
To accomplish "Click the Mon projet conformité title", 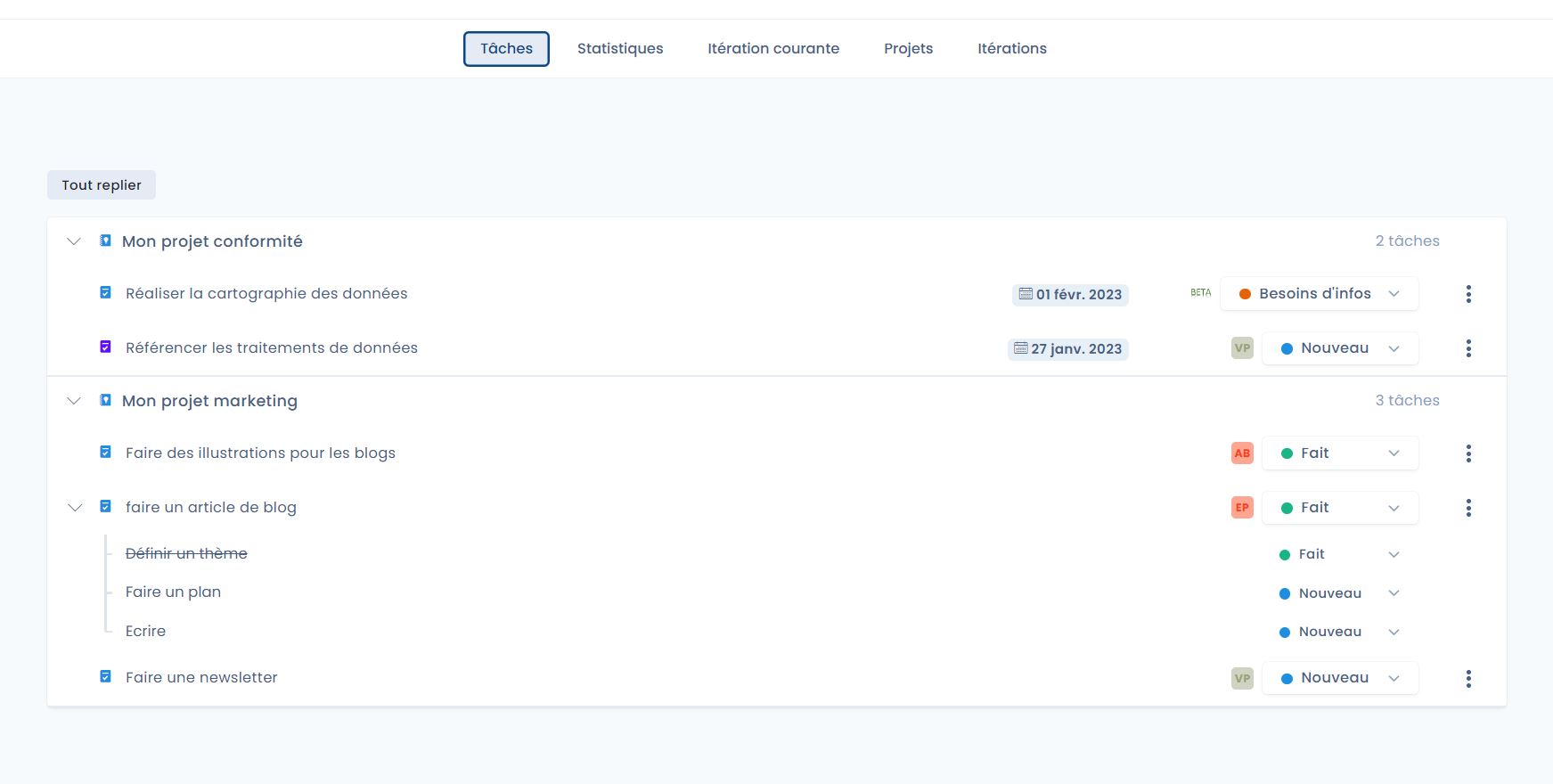I will point(212,241).
